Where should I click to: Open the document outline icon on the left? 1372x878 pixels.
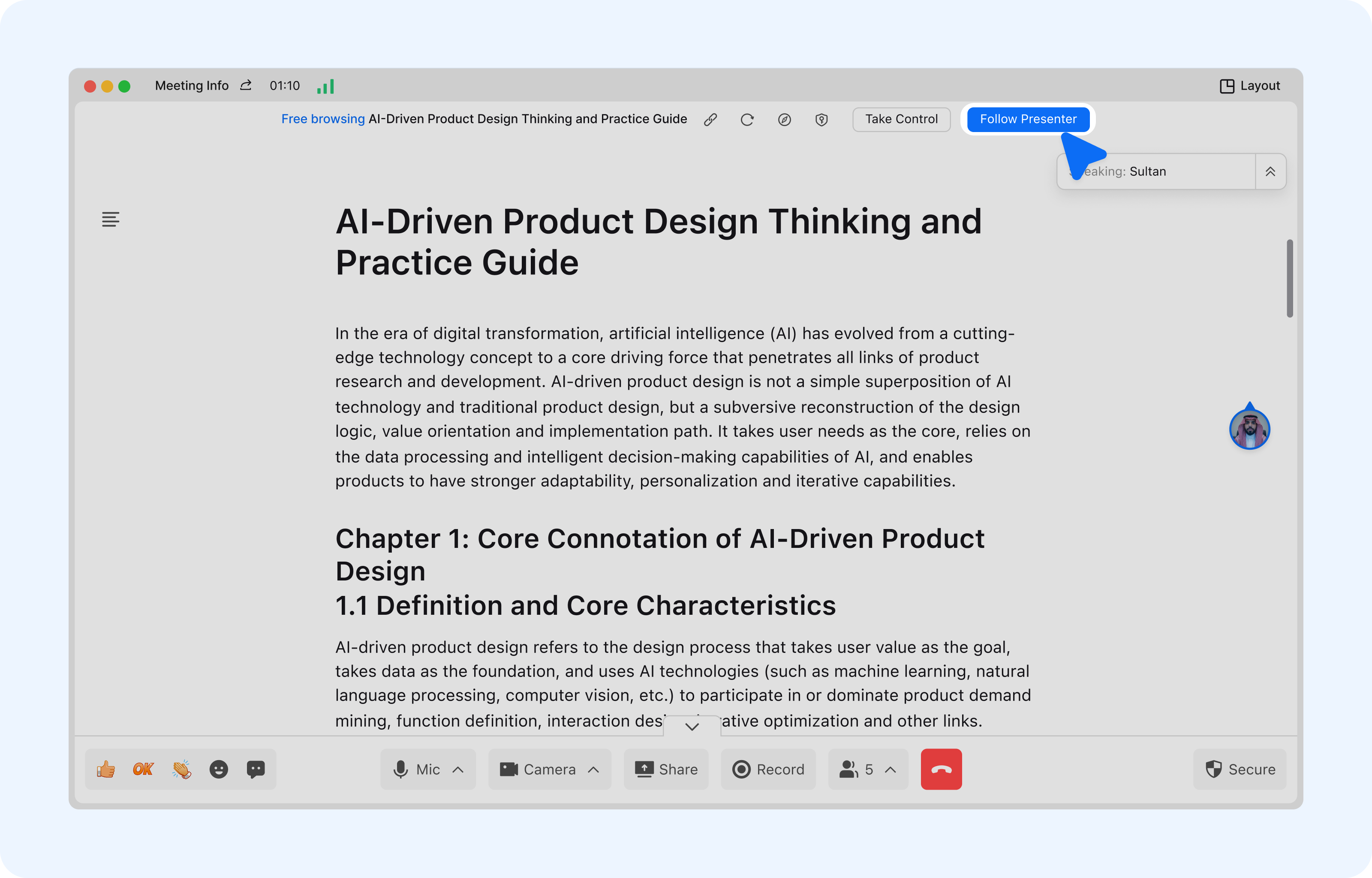111,219
